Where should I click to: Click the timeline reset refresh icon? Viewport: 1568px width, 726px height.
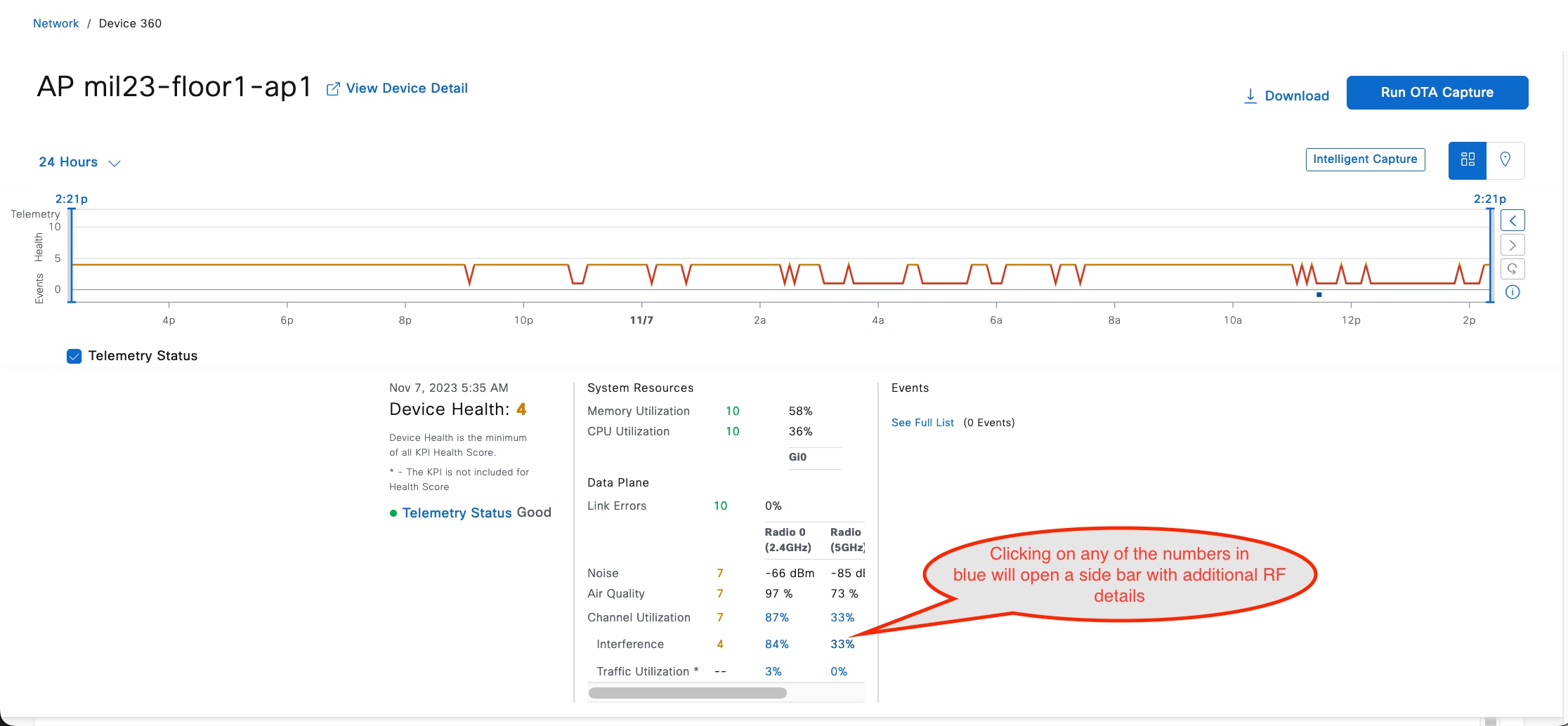[1513, 269]
